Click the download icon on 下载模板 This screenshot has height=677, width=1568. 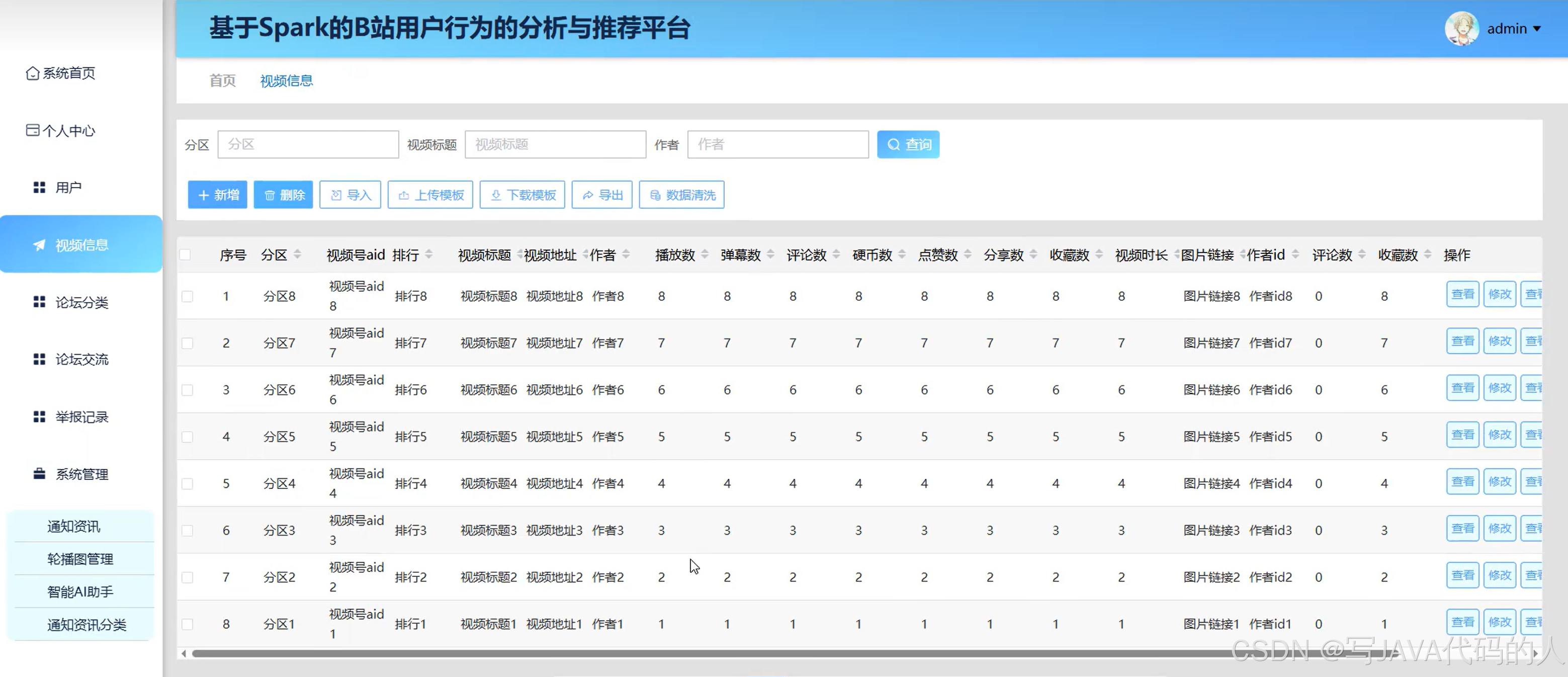tap(496, 195)
